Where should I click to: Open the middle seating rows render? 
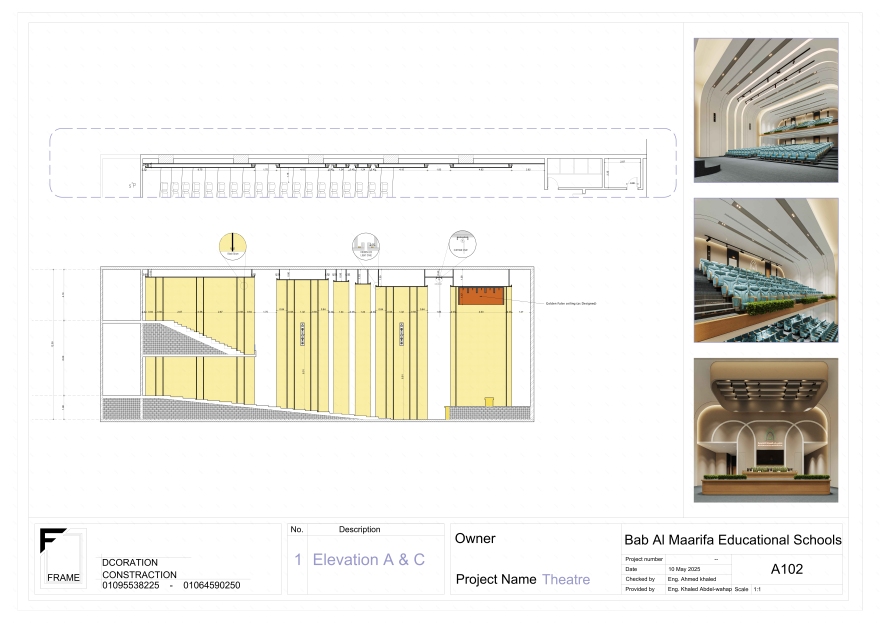tap(766, 270)
